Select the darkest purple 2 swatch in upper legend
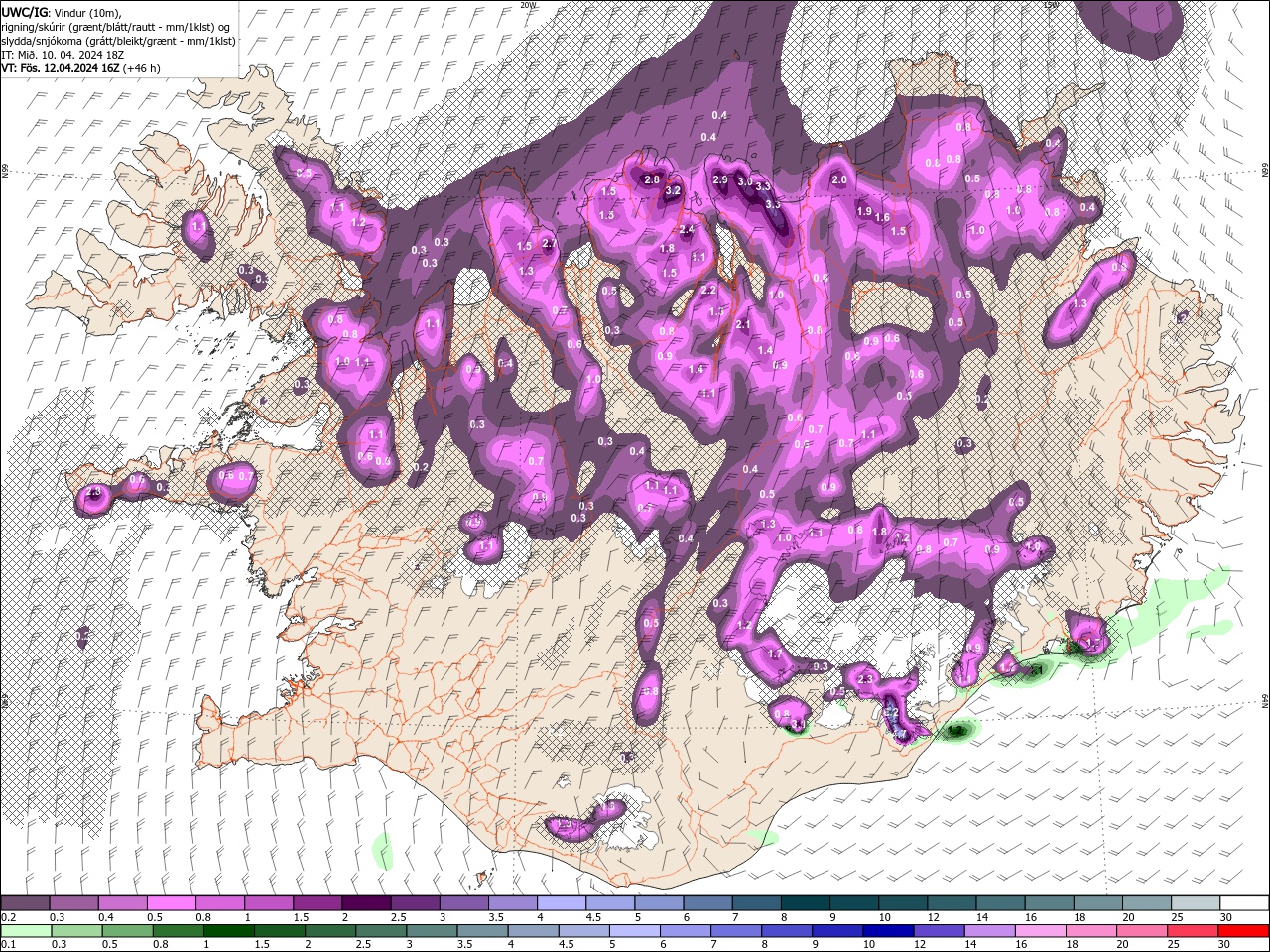This screenshot has height=952, width=1270. tap(365, 903)
